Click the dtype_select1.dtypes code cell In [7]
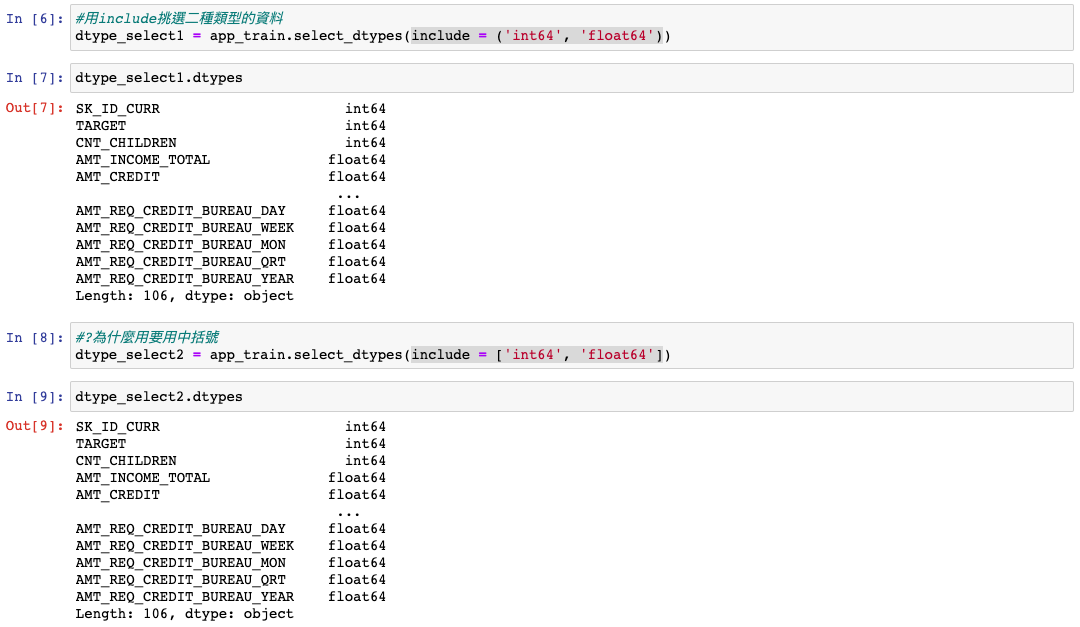Image resolution: width=1080 pixels, height=627 pixels. coord(571,78)
